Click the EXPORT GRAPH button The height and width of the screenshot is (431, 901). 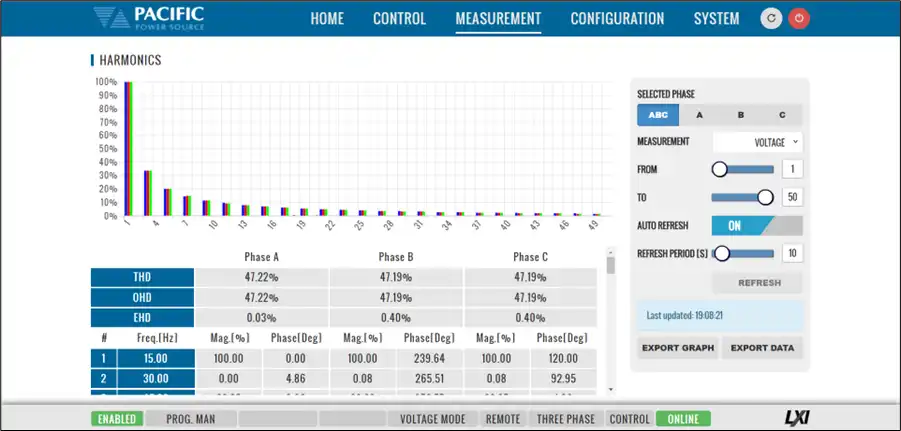click(678, 348)
